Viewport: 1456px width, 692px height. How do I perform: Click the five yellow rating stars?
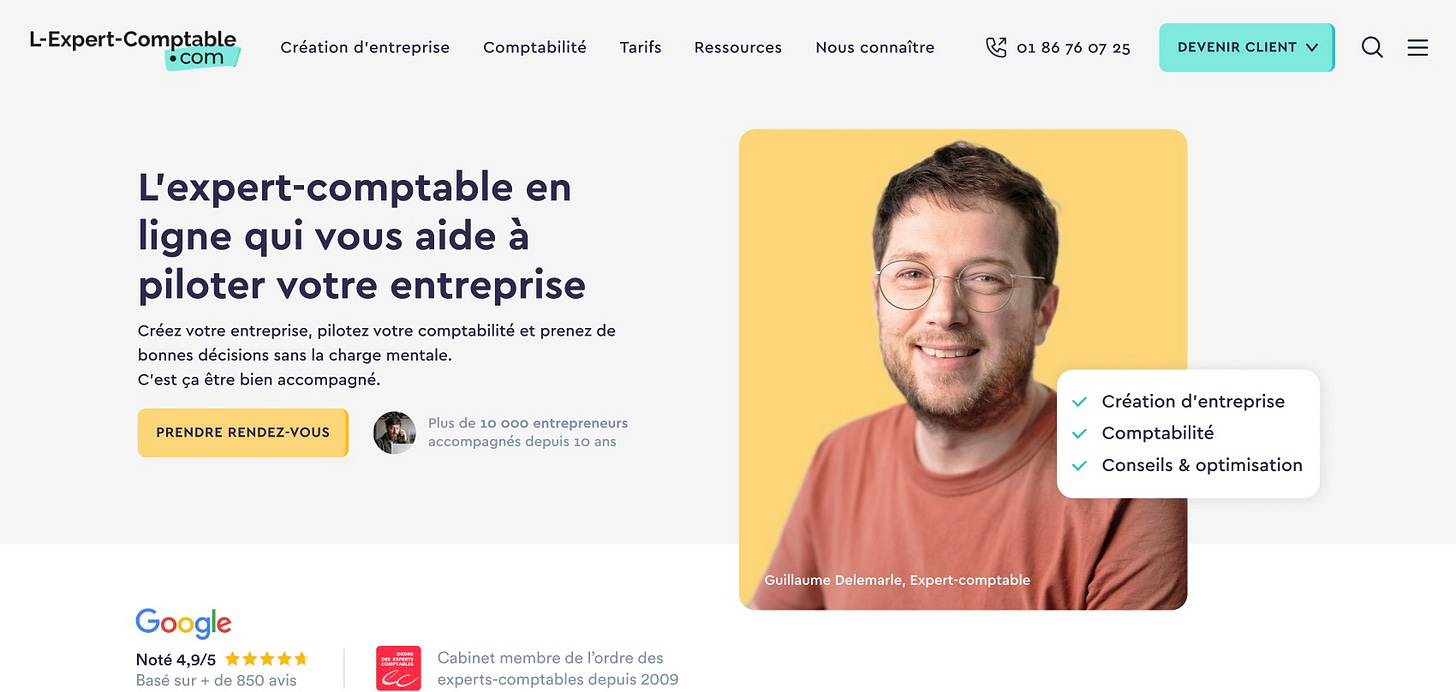click(266, 658)
